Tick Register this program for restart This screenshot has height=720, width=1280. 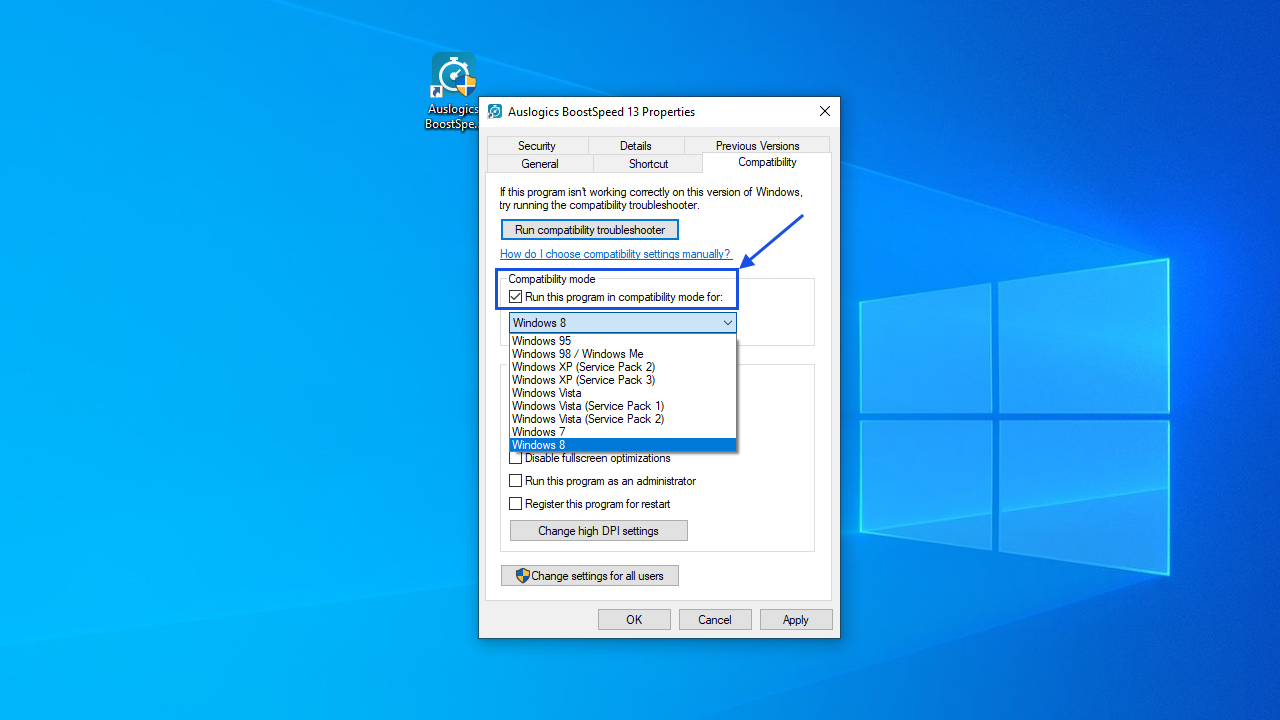[x=516, y=504]
